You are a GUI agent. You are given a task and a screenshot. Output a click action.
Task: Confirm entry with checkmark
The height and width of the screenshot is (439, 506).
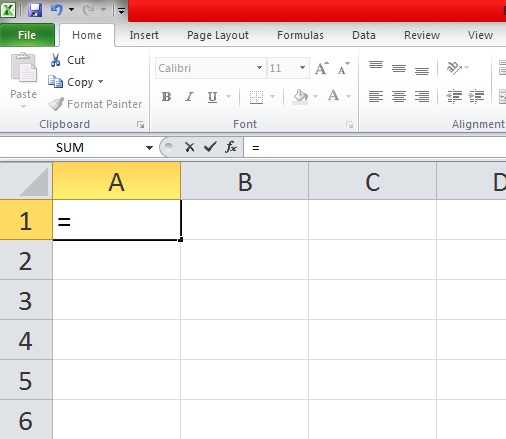(210, 147)
